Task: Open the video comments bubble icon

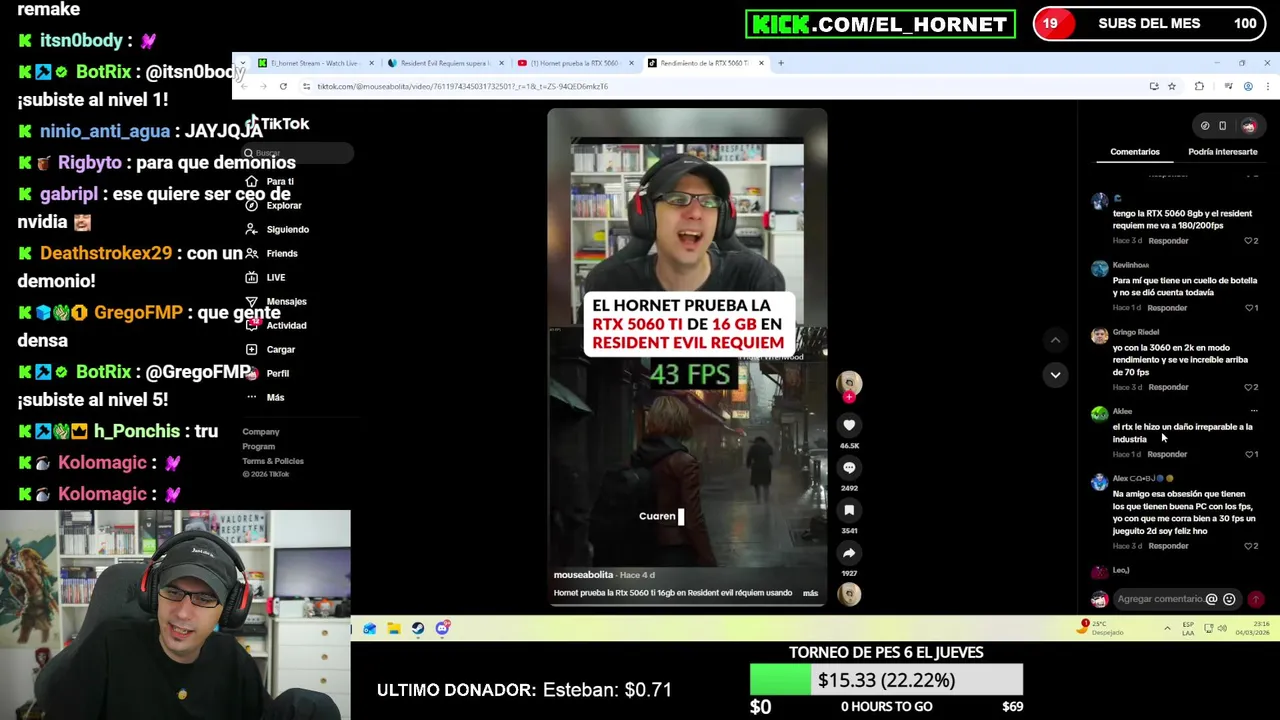Action: click(849, 468)
